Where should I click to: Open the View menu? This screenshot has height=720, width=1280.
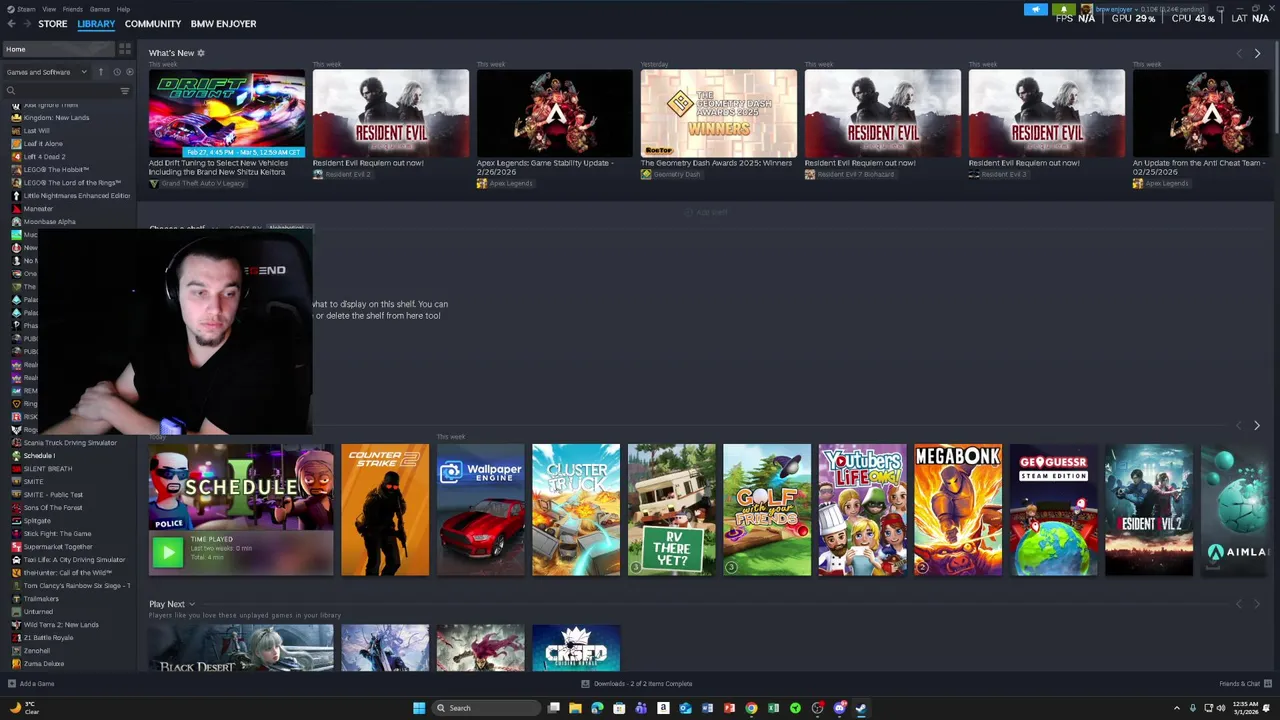pyautogui.click(x=49, y=9)
